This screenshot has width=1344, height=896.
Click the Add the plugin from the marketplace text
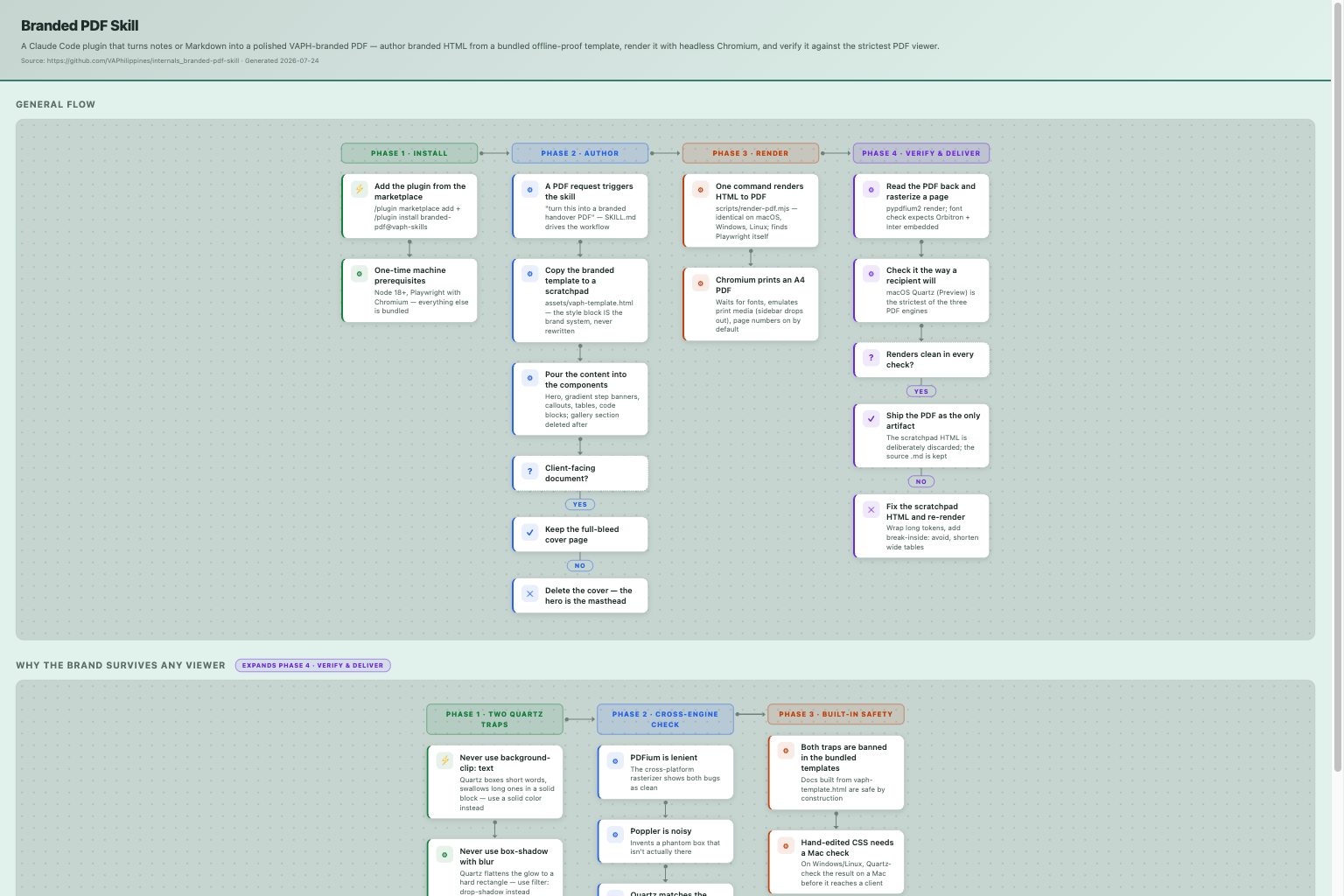point(420,192)
